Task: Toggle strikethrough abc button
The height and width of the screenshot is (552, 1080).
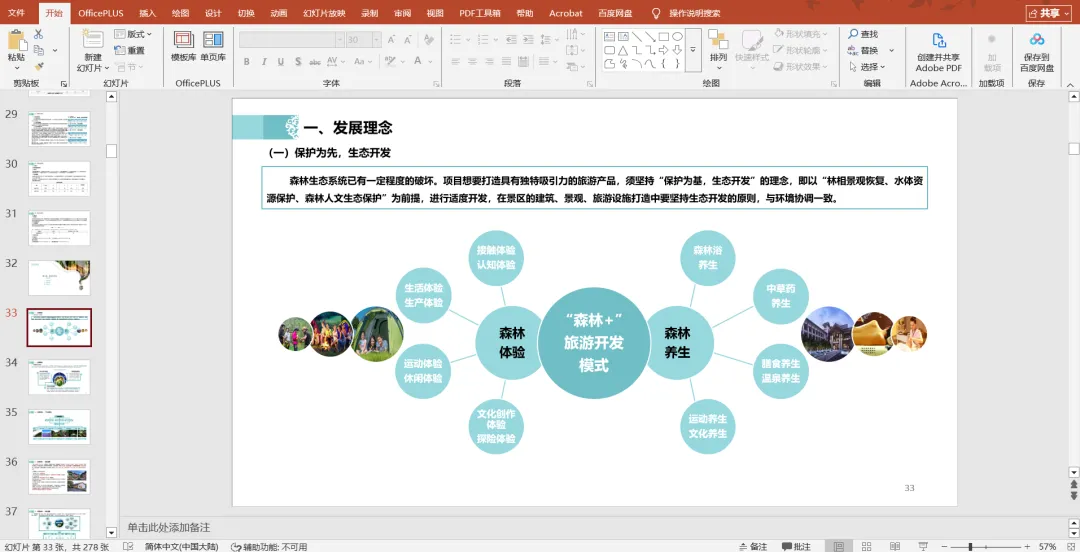Action: [315, 61]
